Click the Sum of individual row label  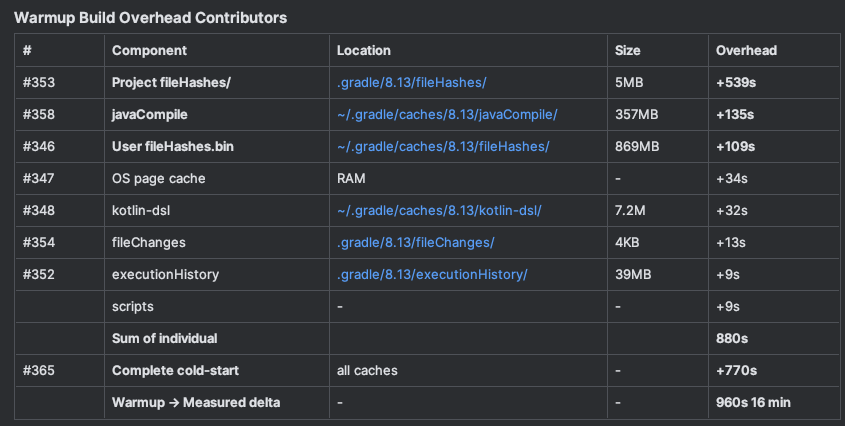click(164, 338)
